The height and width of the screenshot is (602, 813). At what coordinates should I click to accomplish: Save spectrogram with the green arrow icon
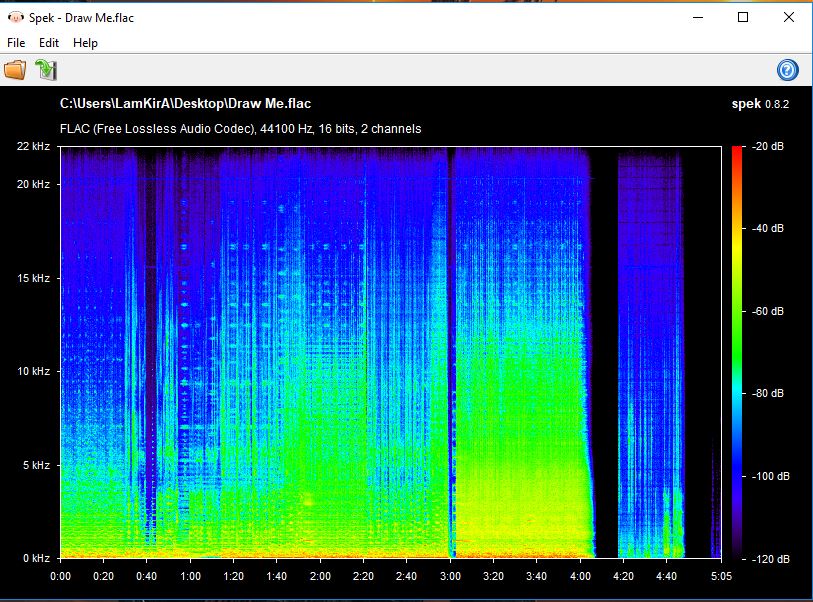(x=46, y=69)
